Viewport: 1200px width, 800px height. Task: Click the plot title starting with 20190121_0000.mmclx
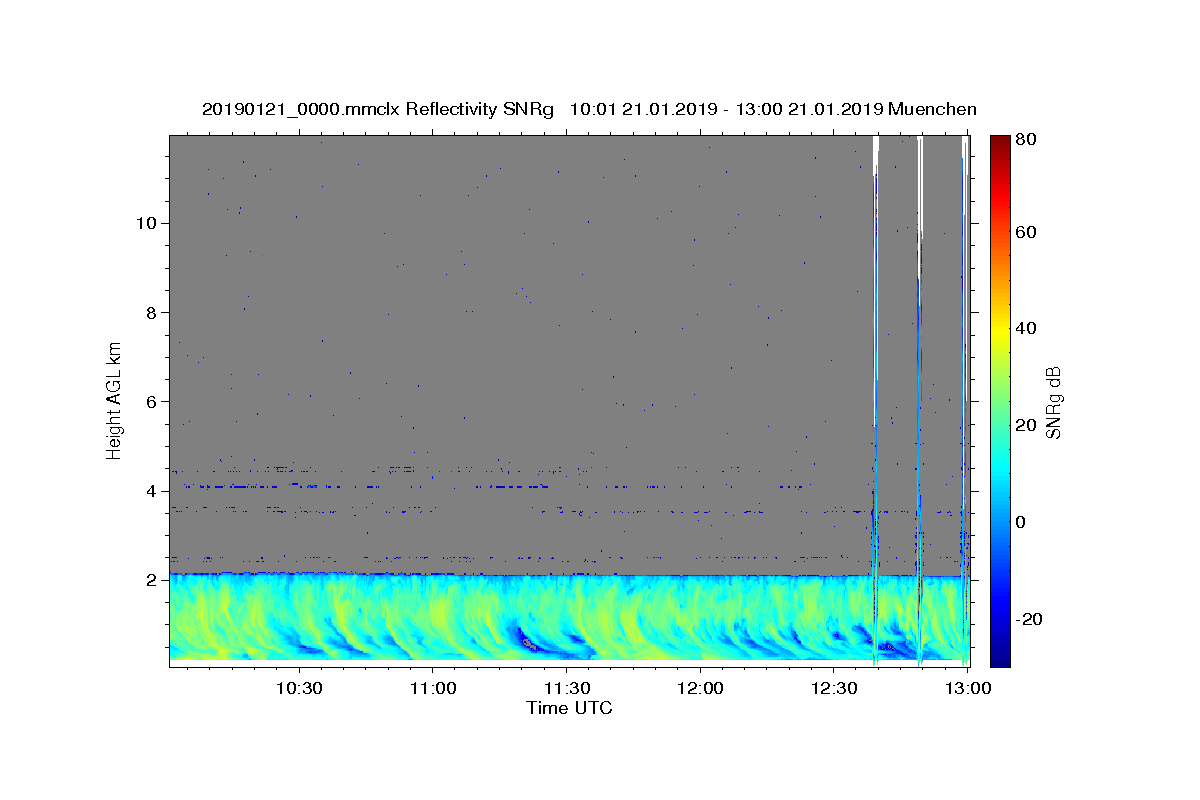pos(589,109)
